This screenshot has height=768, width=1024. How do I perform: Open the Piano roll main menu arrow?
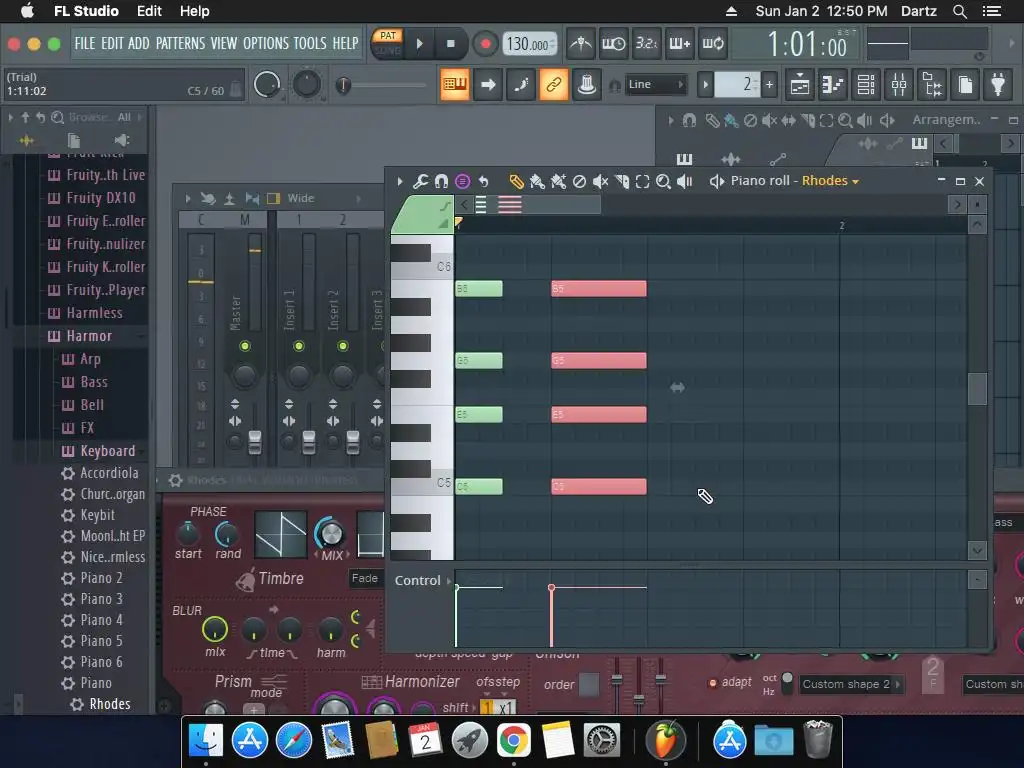click(x=400, y=181)
